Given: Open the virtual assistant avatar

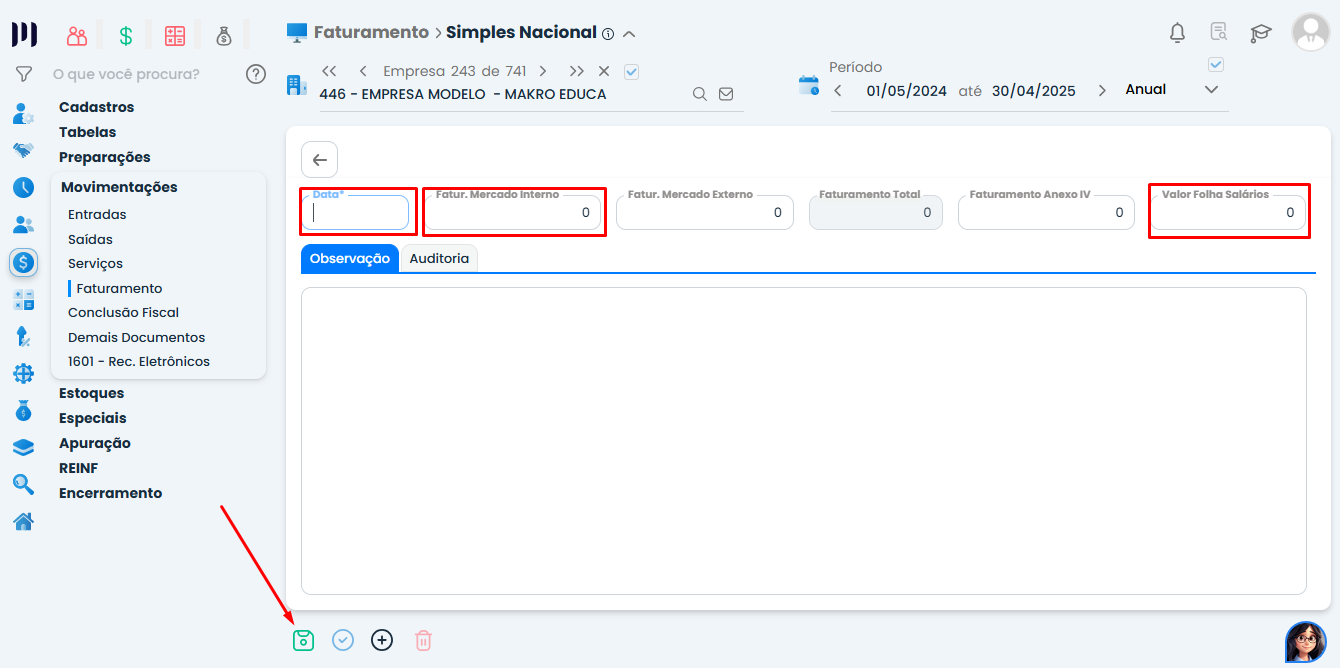Looking at the screenshot, I should pyautogui.click(x=1305, y=642).
